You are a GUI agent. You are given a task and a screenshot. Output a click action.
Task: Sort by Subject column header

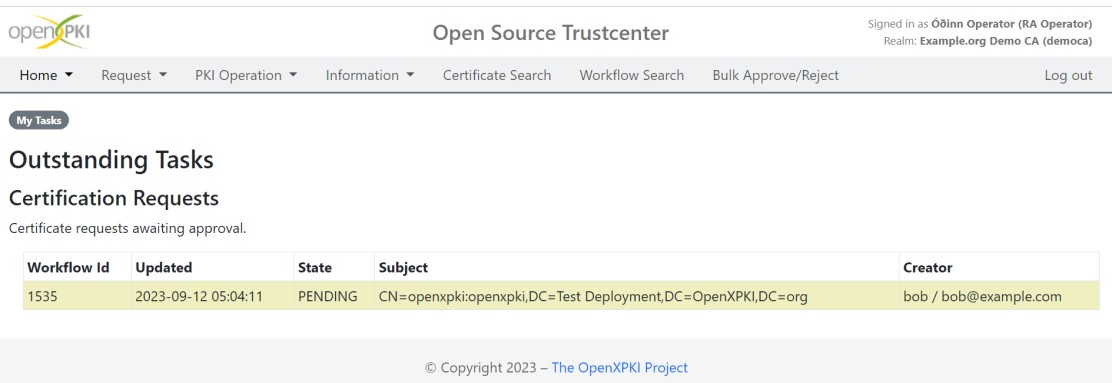tap(404, 268)
